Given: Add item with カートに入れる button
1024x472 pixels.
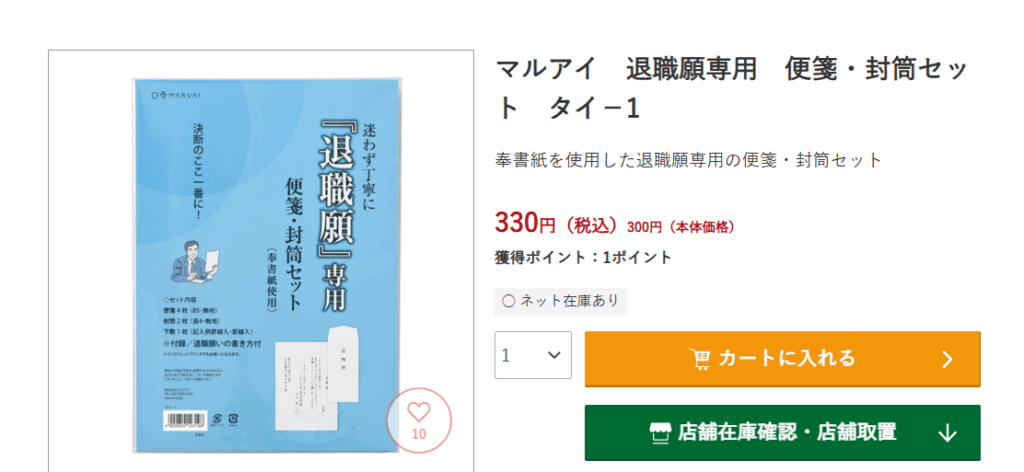Looking at the screenshot, I should pos(782,359).
